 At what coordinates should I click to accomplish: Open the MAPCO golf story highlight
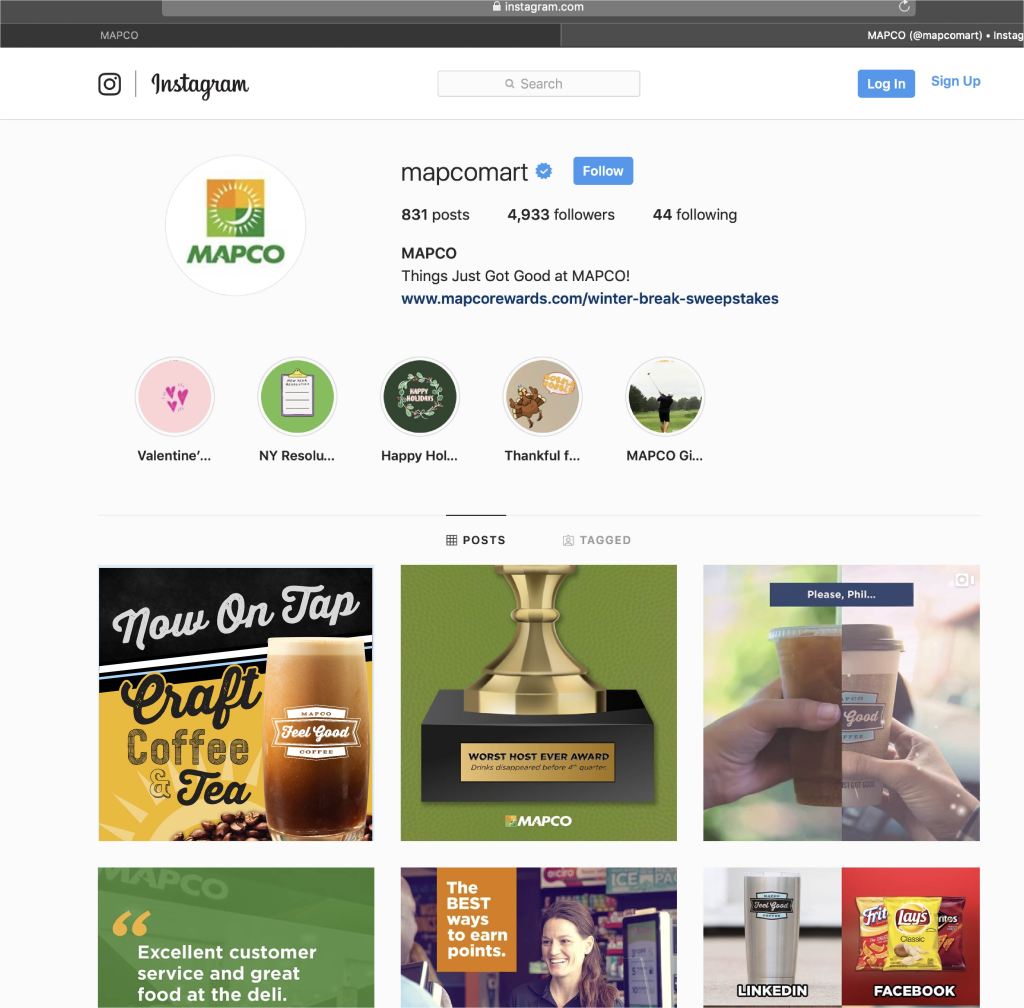pyautogui.click(x=665, y=396)
